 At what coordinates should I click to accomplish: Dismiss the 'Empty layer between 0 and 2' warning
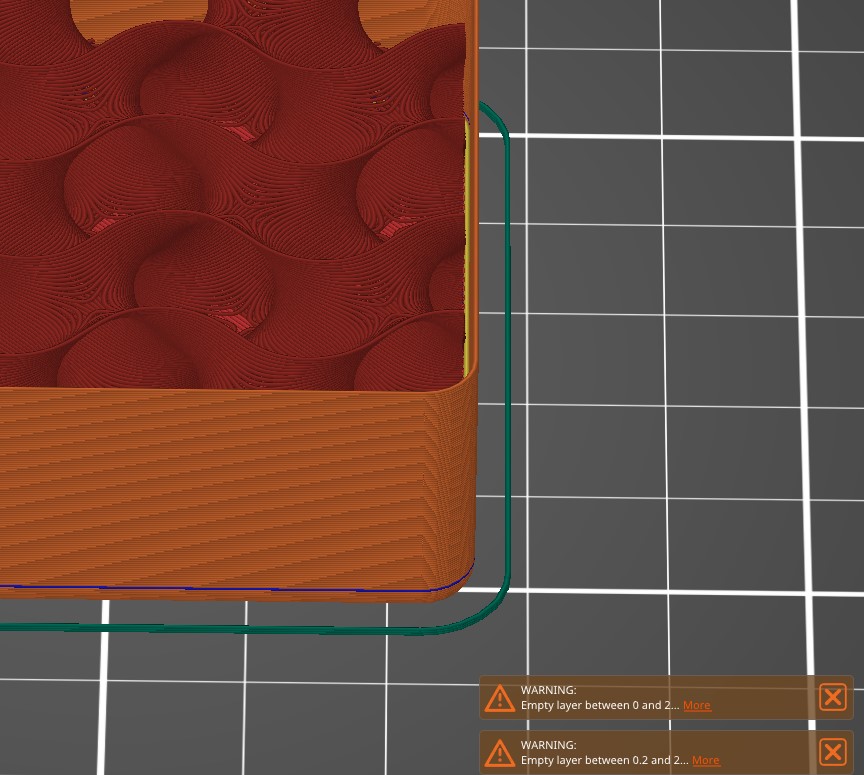833,697
